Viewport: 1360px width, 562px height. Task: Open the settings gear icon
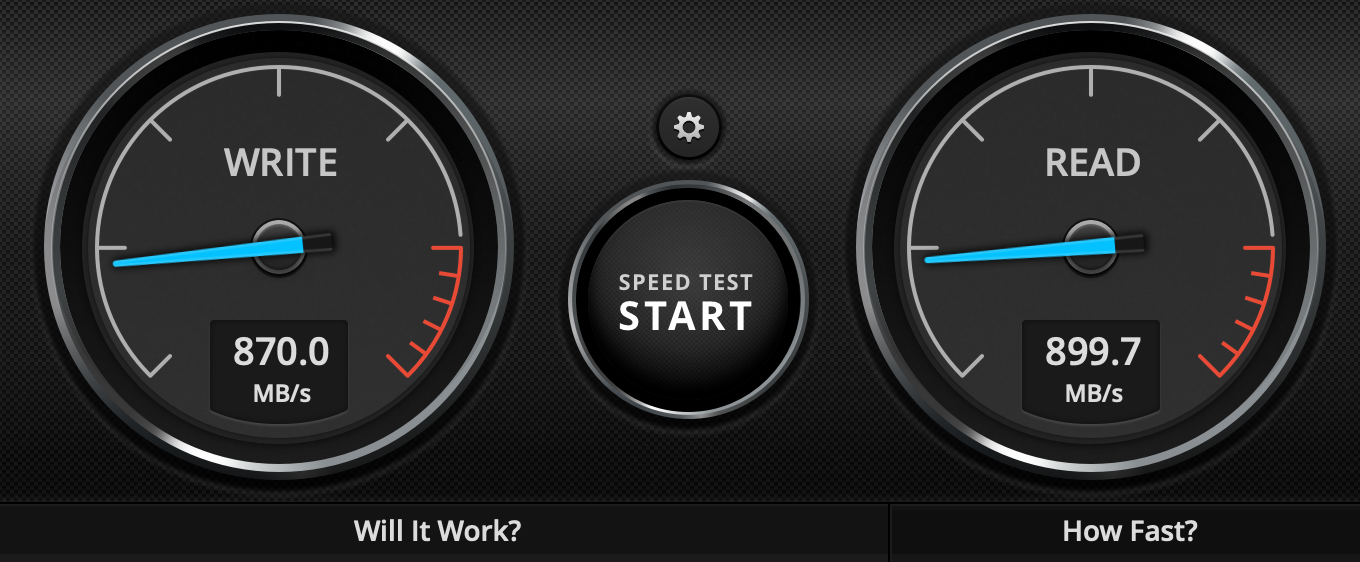coord(688,127)
